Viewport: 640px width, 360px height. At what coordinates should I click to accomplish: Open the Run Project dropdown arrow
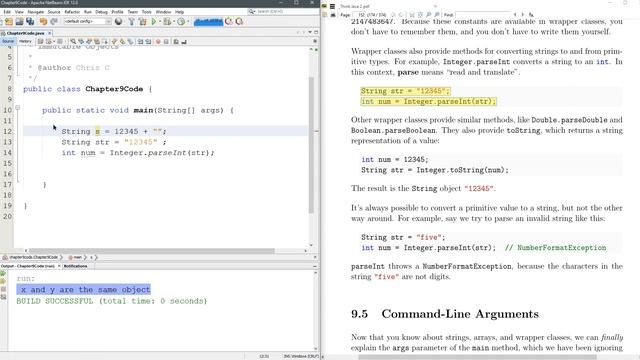tap(160, 21)
